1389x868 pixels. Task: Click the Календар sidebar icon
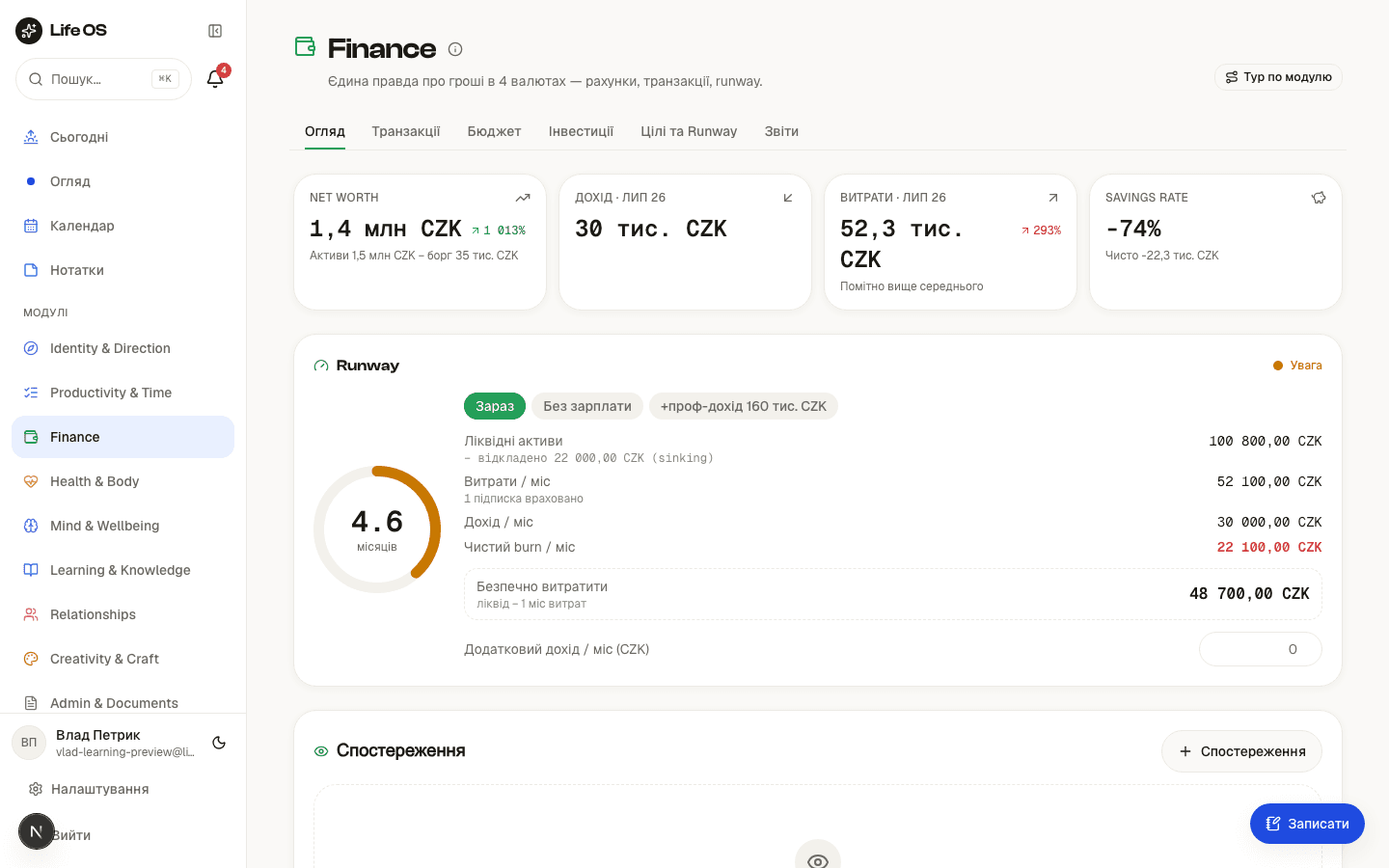[x=31, y=226]
